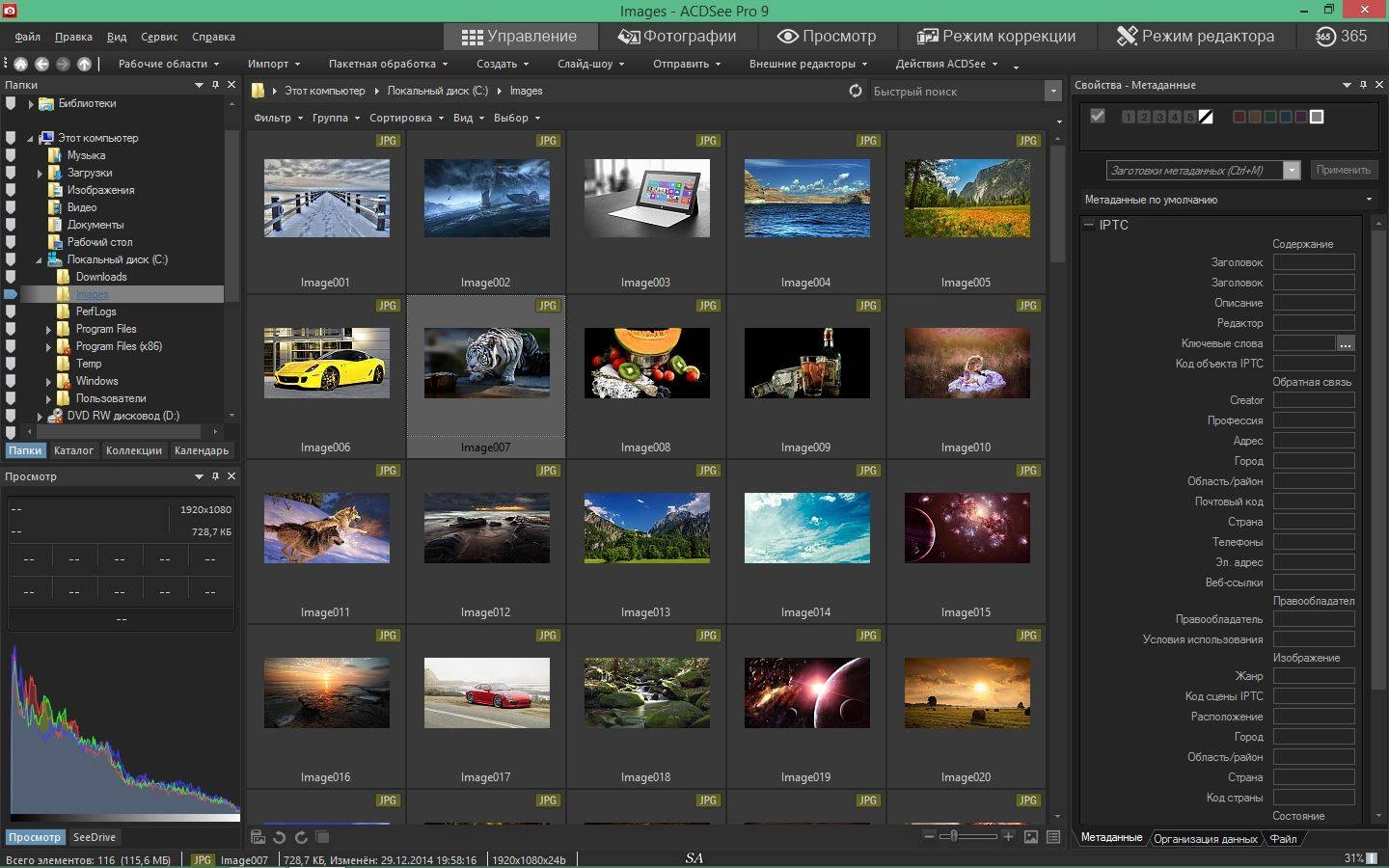Close the Папки panel
This screenshot has width=1389, height=868.
pos(231,85)
